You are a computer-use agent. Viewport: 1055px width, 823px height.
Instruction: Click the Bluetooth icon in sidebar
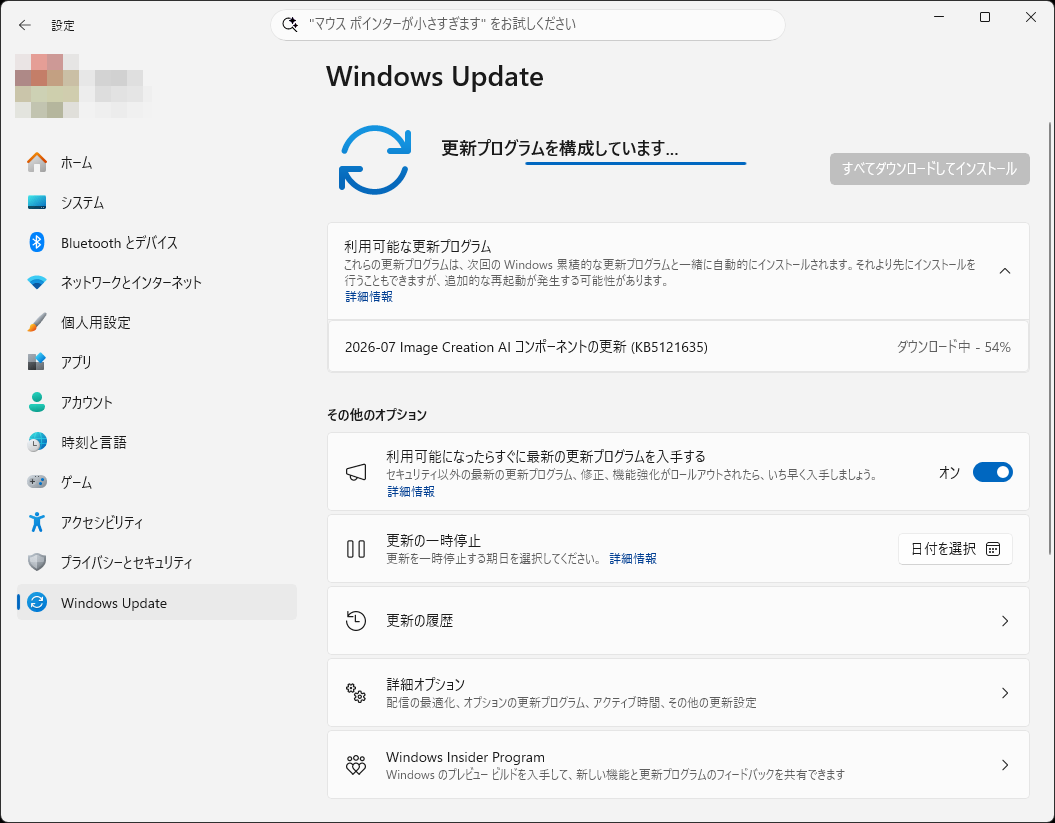[x=37, y=242]
